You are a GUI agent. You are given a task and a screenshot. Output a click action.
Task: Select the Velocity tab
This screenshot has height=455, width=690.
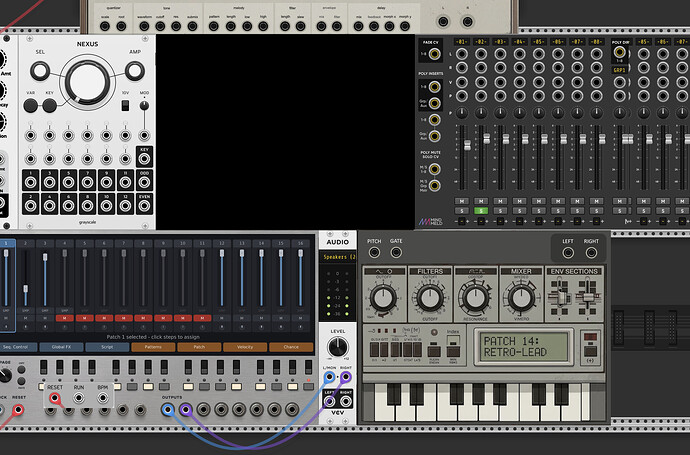245,347
